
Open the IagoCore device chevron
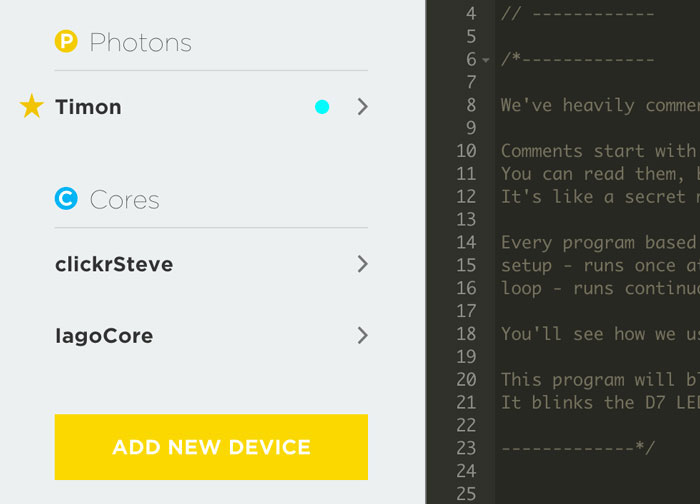[362, 336]
